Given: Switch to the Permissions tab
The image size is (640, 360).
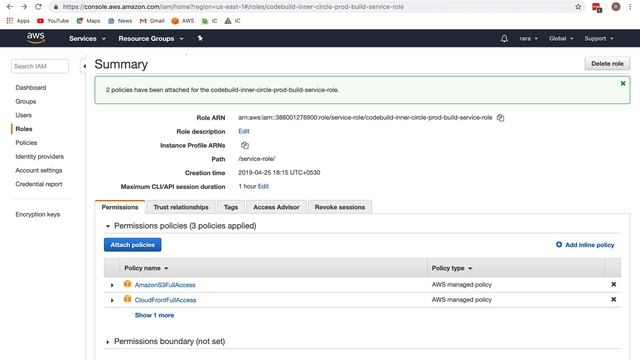Looking at the screenshot, I should (120, 207).
